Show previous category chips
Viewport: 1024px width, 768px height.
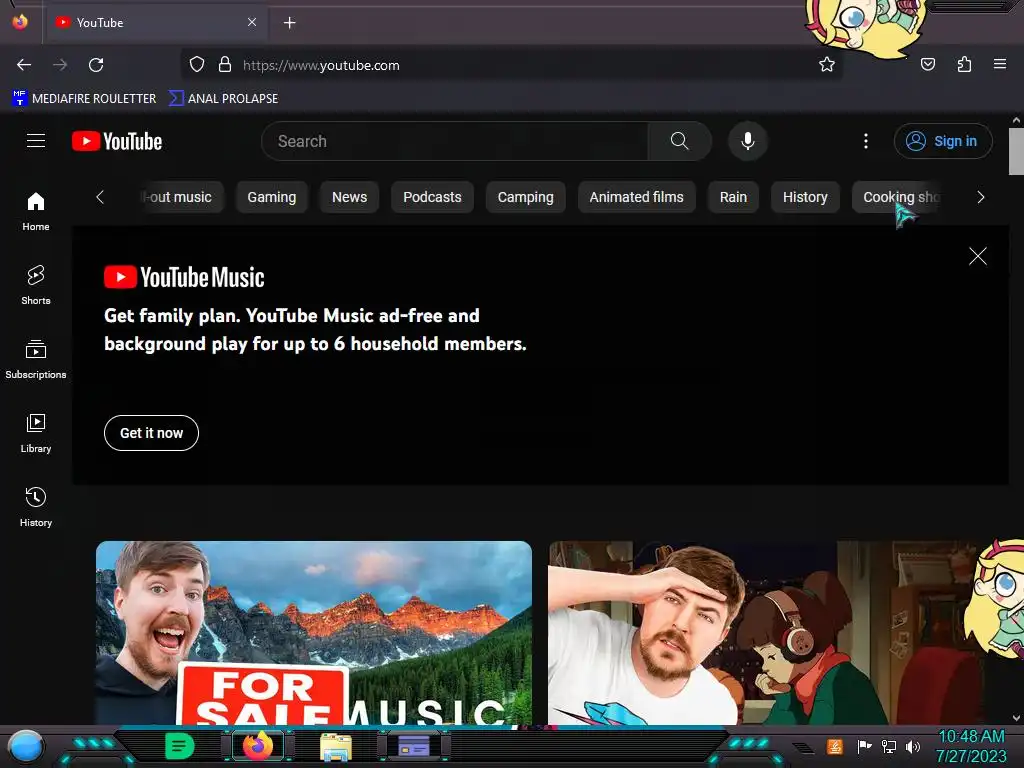pos(100,197)
